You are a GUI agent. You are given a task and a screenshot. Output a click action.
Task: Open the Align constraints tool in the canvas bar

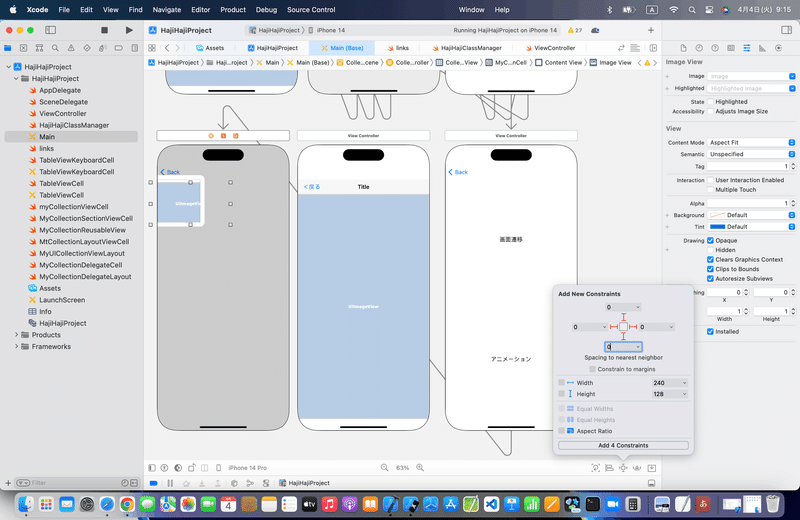(x=609, y=468)
